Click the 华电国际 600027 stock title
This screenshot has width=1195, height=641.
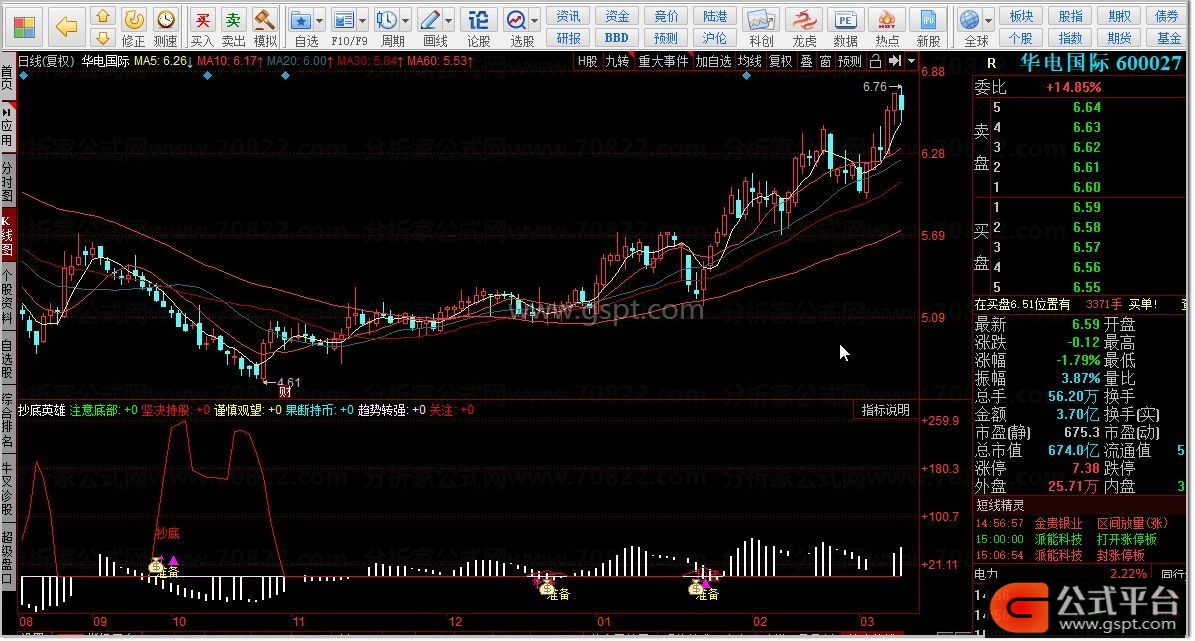pyautogui.click(x=1100, y=63)
